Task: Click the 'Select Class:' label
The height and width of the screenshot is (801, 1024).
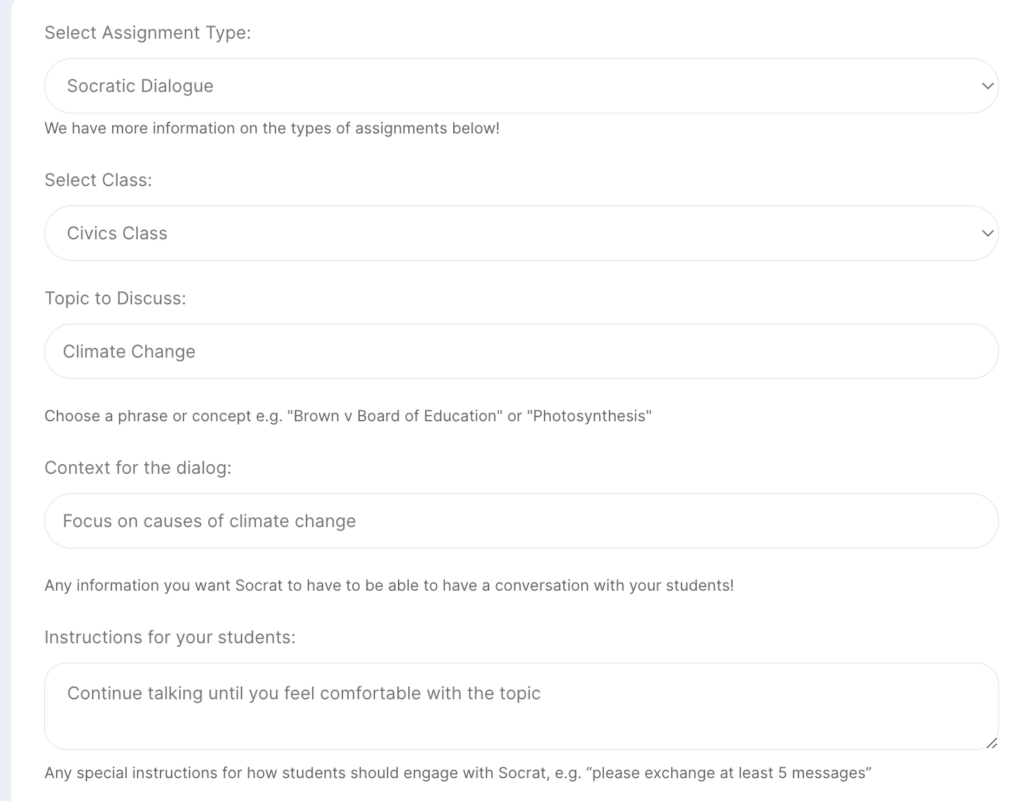Action: (x=98, y=180)
